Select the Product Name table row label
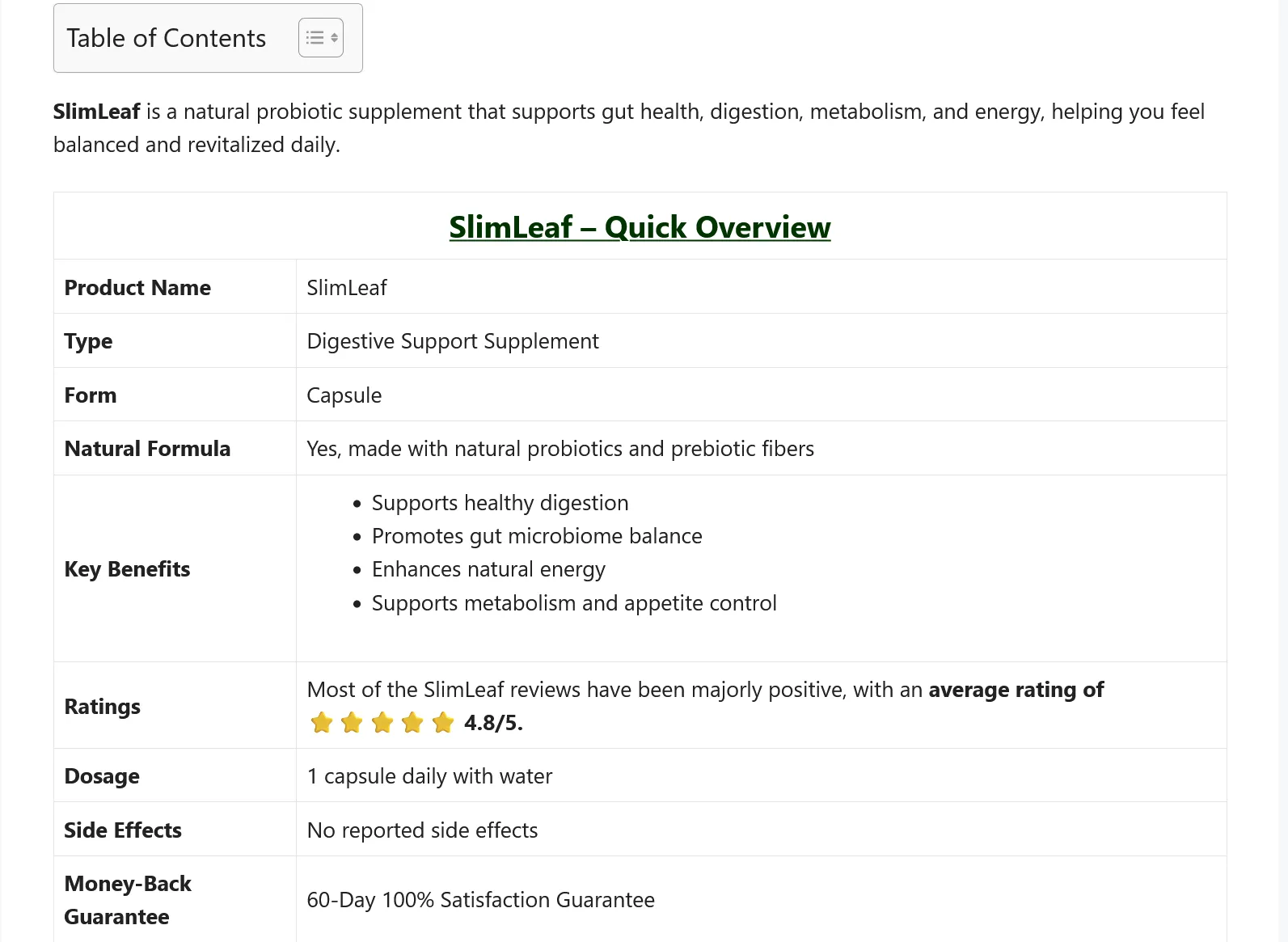 click(x=137, y=287)
